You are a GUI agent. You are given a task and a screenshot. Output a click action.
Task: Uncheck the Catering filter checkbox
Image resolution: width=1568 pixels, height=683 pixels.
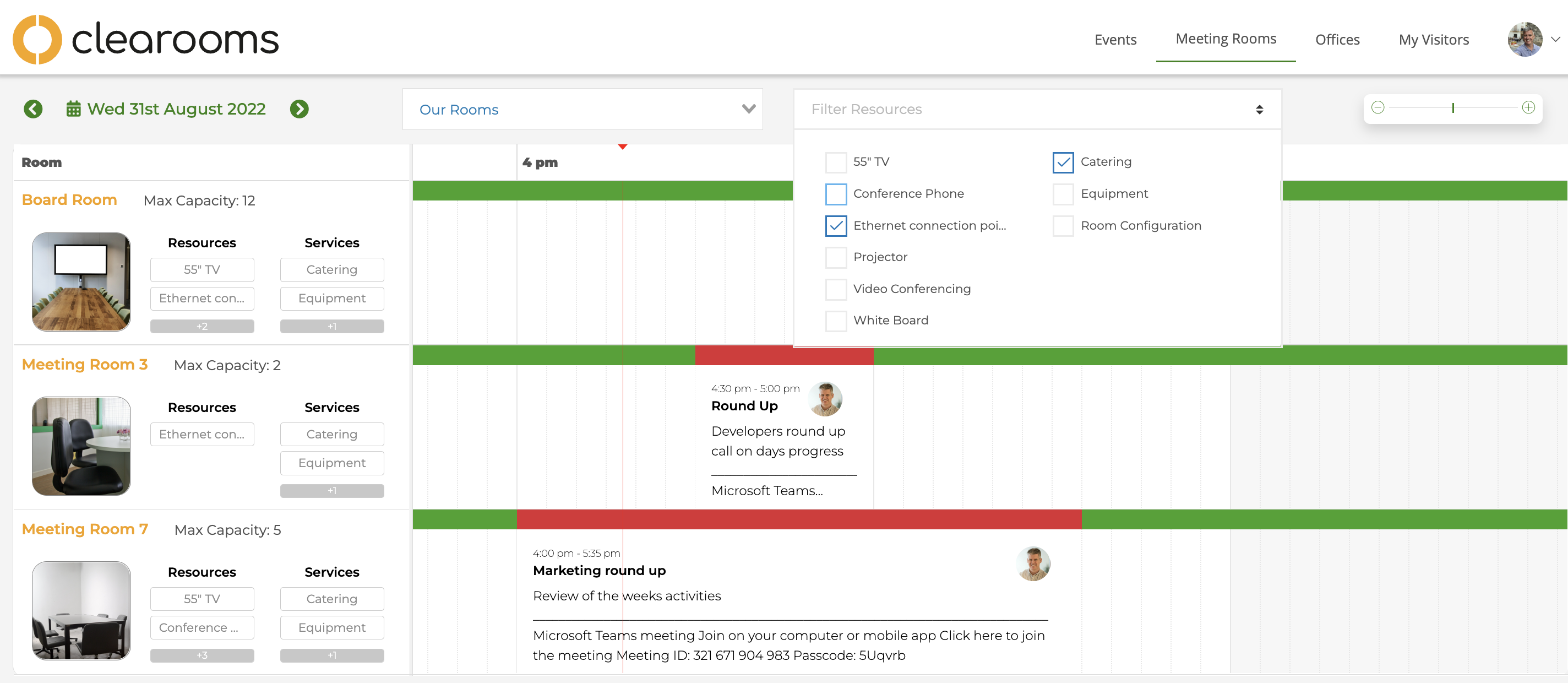click(x=1063, y=162)
